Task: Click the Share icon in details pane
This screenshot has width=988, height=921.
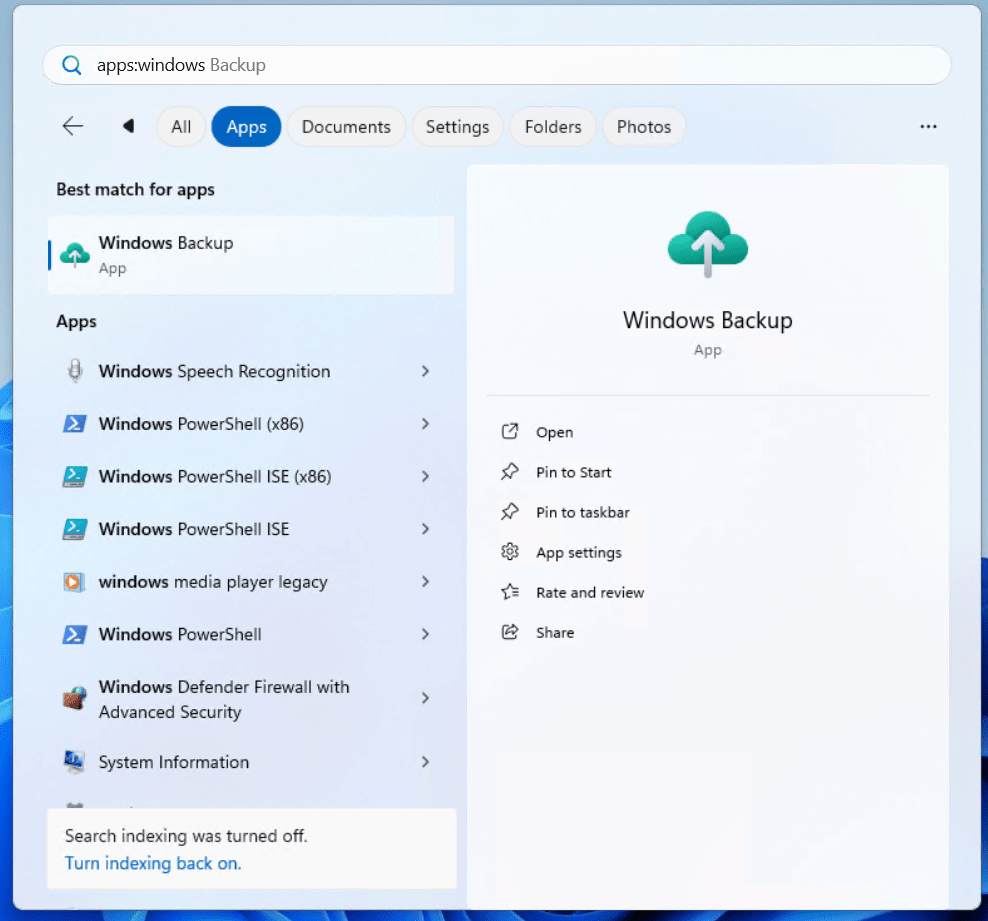Action: point(510,632)
